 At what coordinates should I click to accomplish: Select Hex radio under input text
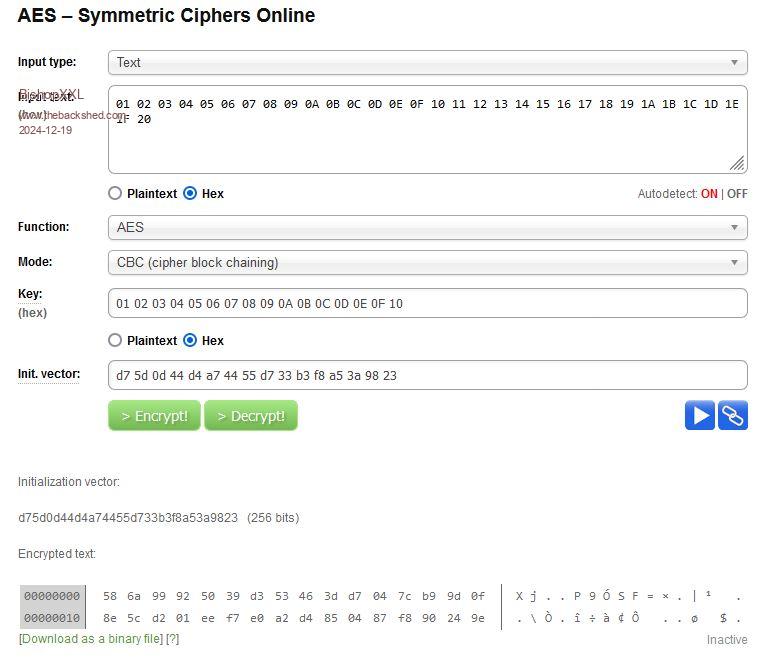click(190, 194)
